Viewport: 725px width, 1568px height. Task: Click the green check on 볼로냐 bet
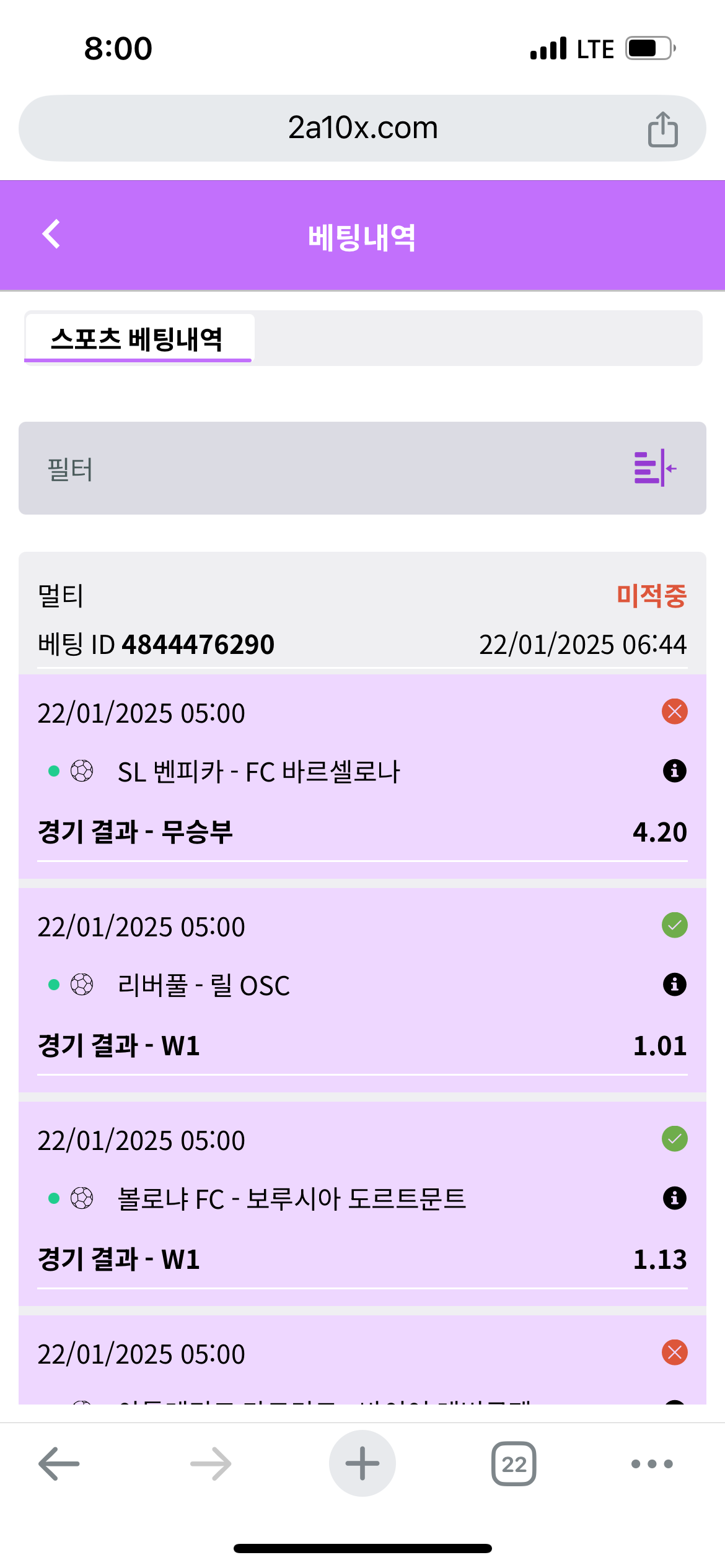(x=674, y=1139)
